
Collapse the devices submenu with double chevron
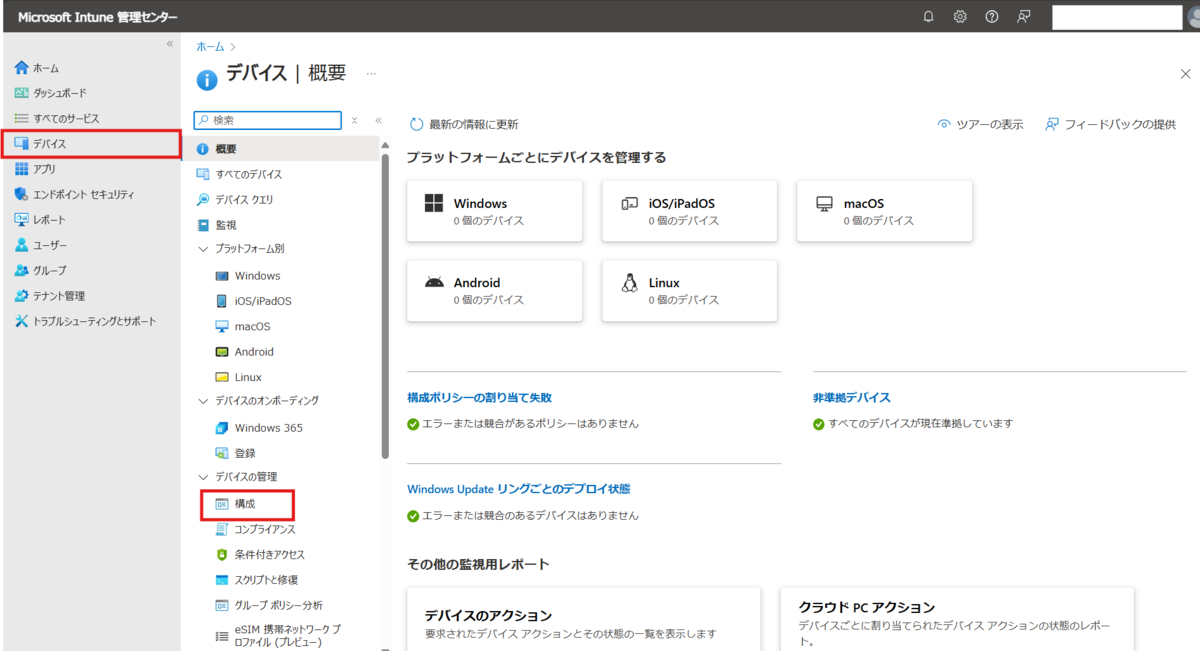coord(378,120)
